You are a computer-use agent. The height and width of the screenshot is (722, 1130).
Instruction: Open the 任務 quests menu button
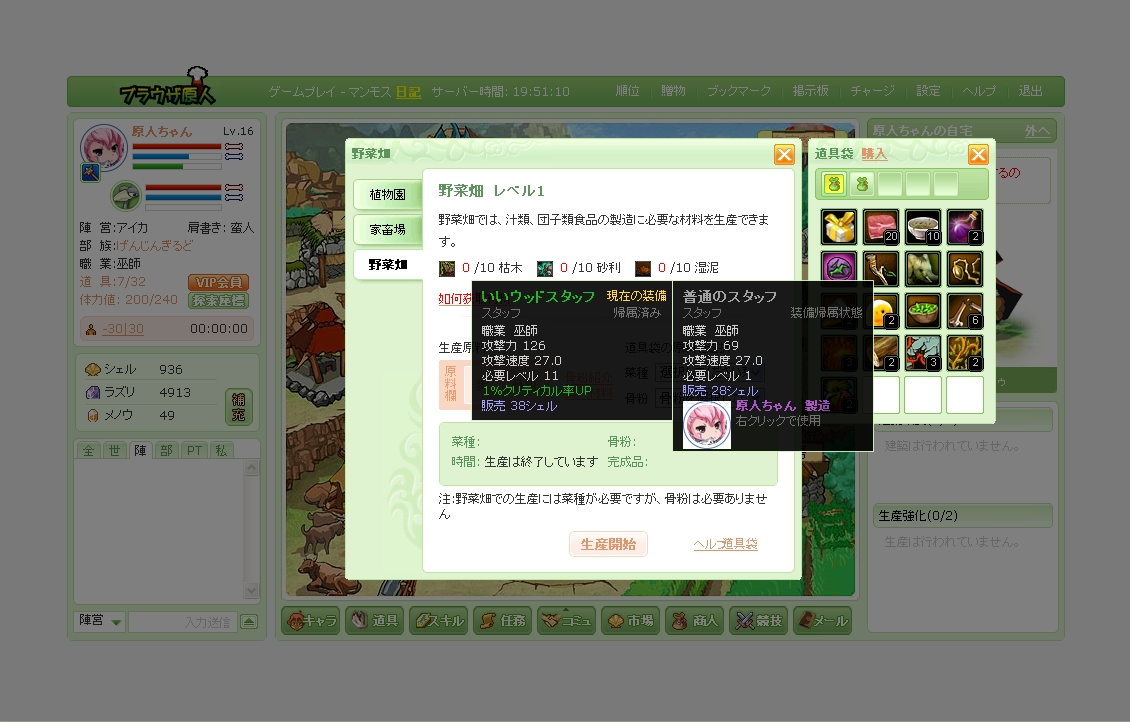click(502, 620)
